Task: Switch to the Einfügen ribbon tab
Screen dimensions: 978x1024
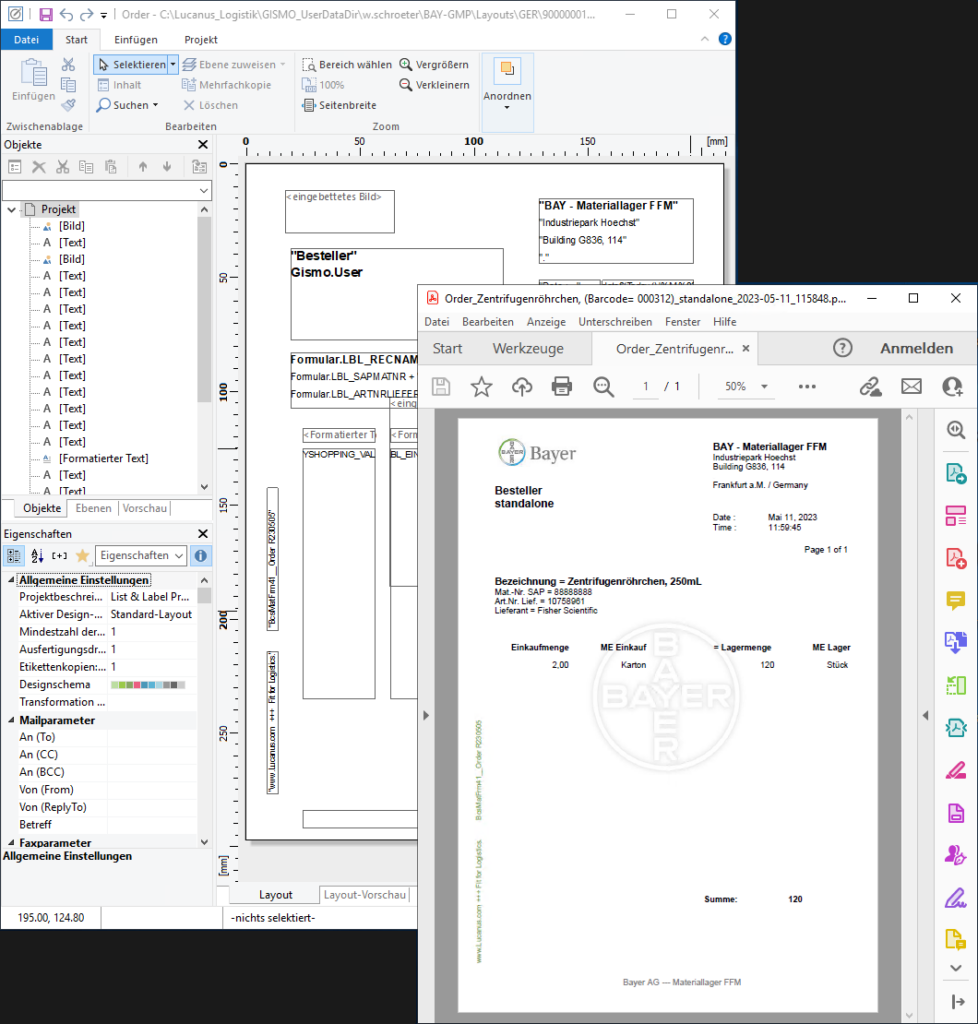Action: click(135, 40)
